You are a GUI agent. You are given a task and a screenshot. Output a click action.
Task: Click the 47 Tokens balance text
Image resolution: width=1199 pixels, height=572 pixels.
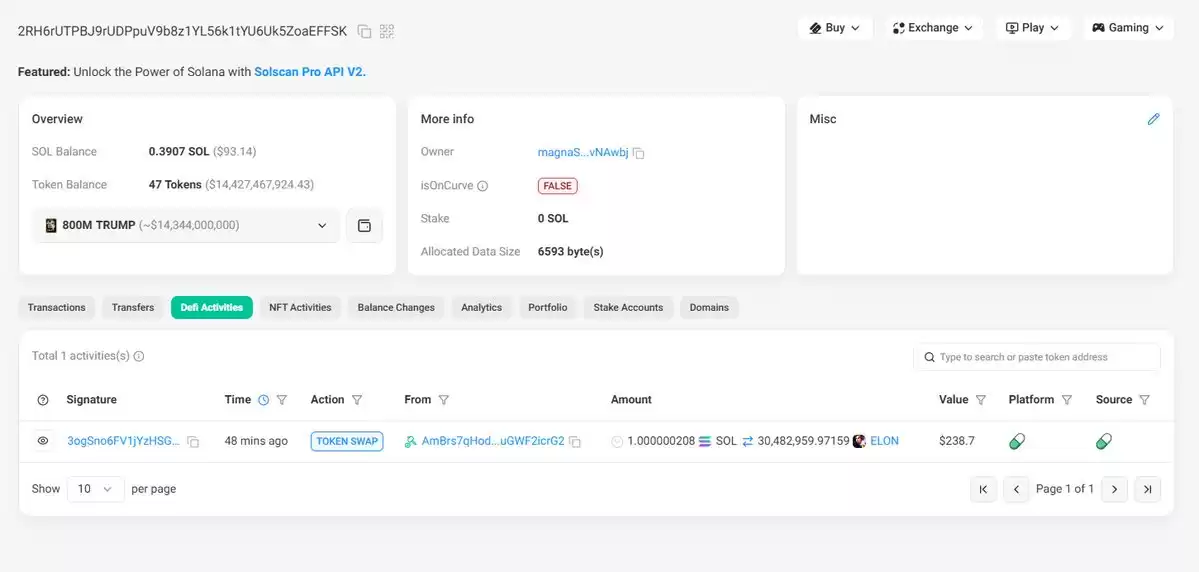pos(175,184)
